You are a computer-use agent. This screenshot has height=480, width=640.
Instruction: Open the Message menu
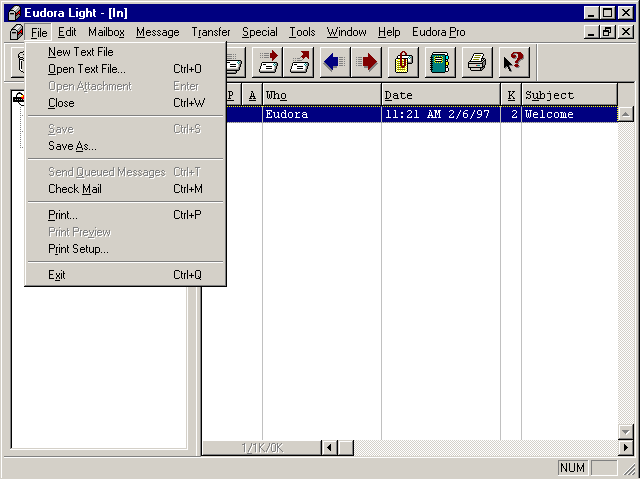pyautogui.click(x=158, y=32)
